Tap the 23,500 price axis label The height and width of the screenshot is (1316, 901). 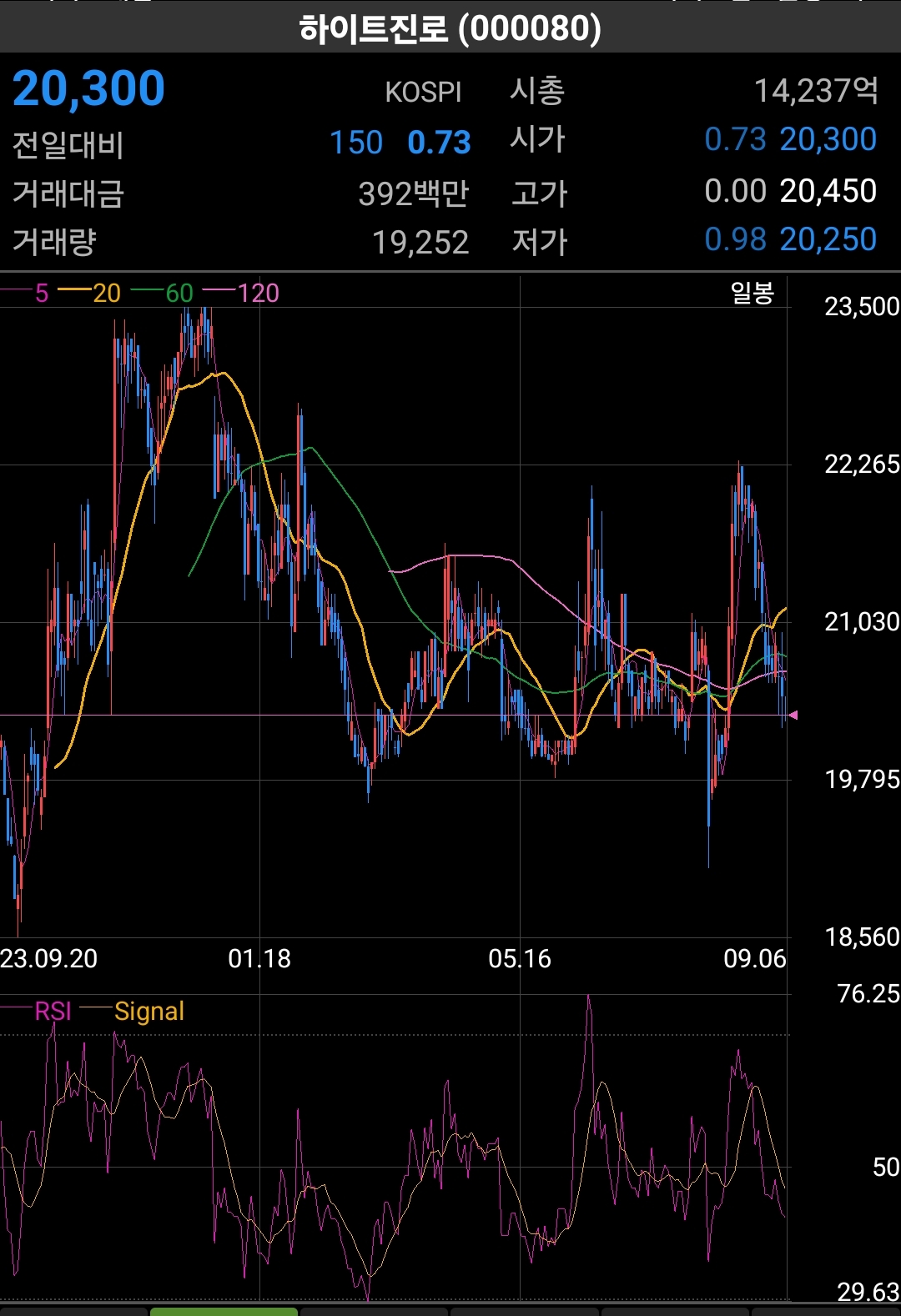click(862, 307)
